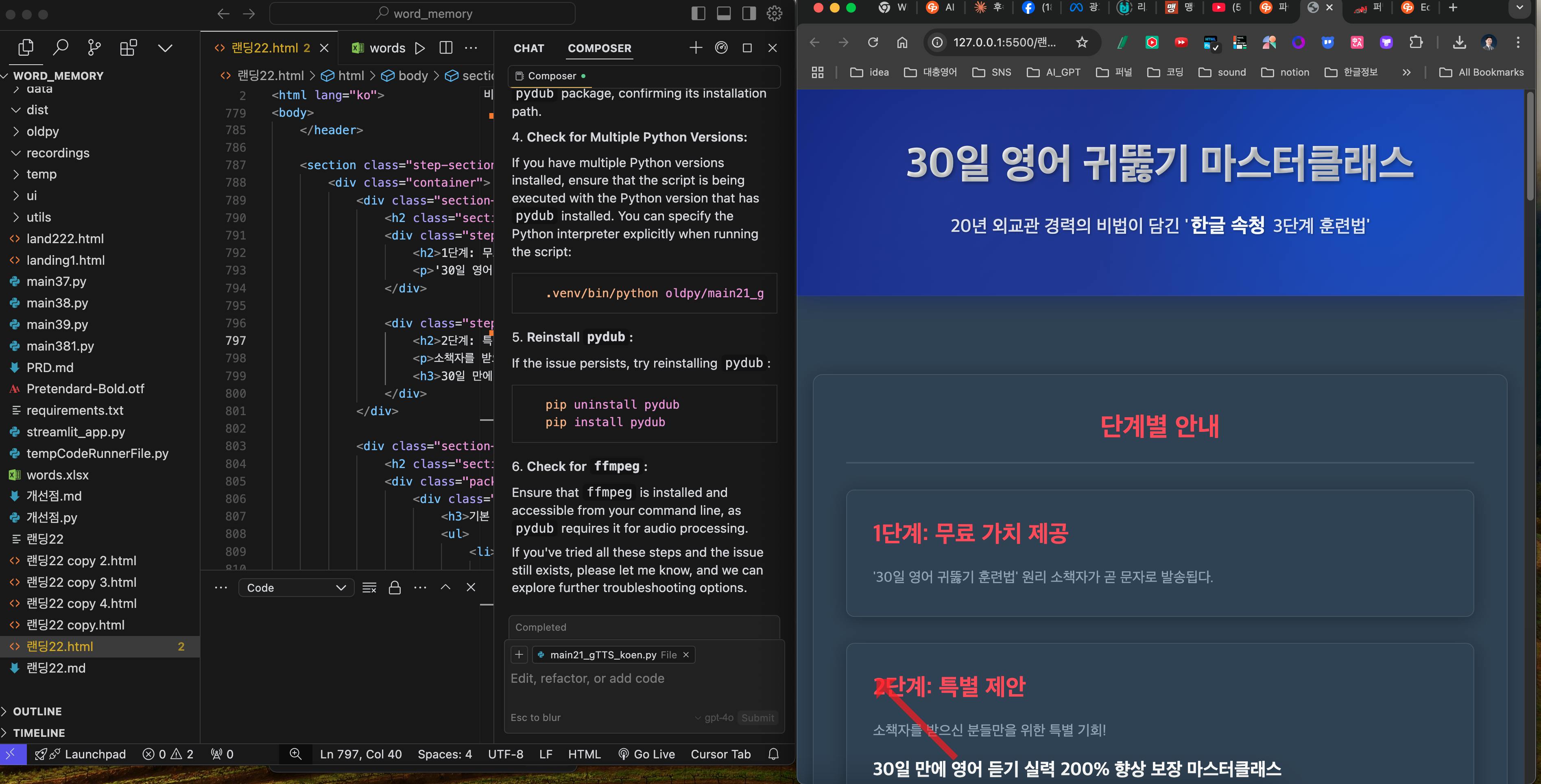Open the Explorer files icon
Viewport: 1541px width, 784px height.
pos(26,47)
